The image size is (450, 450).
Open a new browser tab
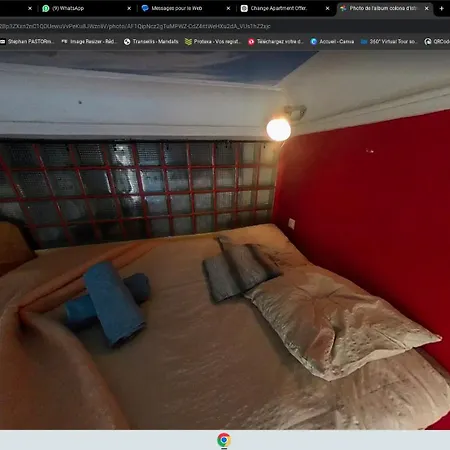coord(442,8)
